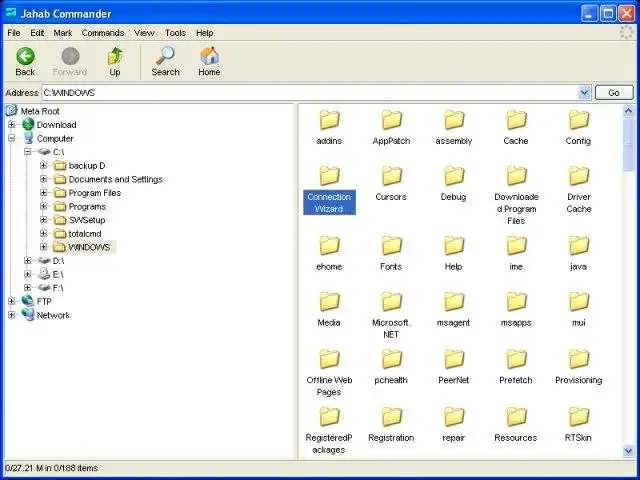The image size is (640, 480).
Task: Select the Driver Cache folder icon
Action: coord(579,176)
